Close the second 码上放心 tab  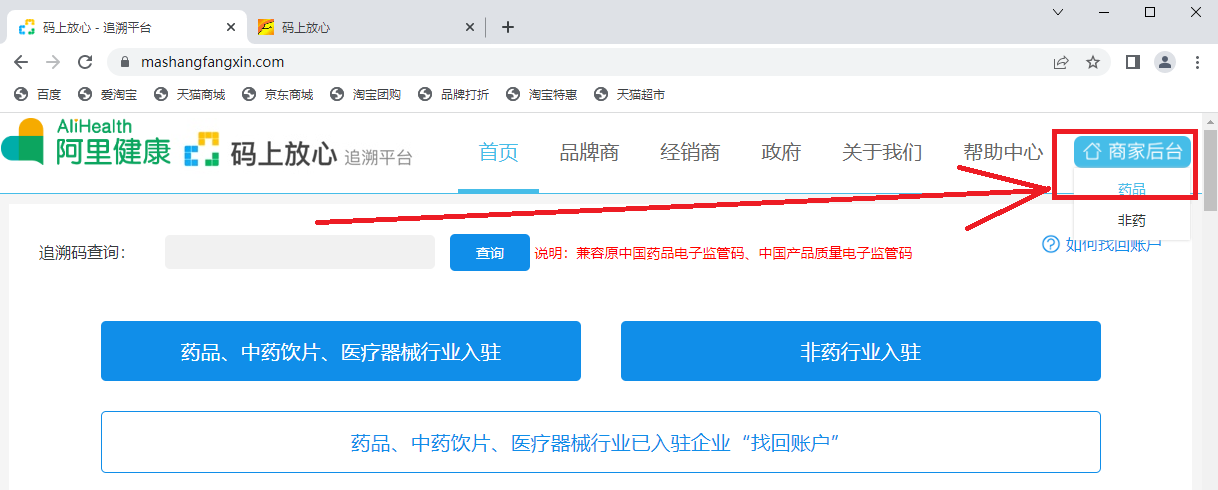click(x=471, y=28)
